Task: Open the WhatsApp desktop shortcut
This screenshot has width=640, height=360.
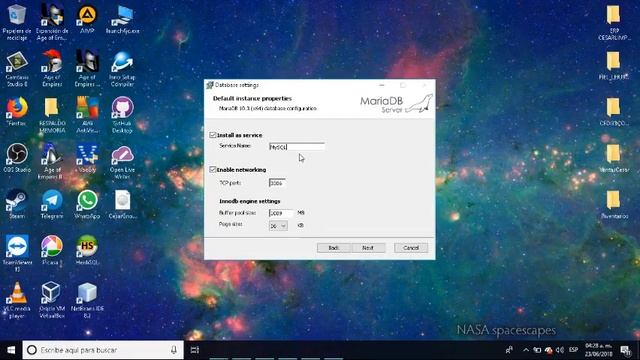Action: (87, 204)
